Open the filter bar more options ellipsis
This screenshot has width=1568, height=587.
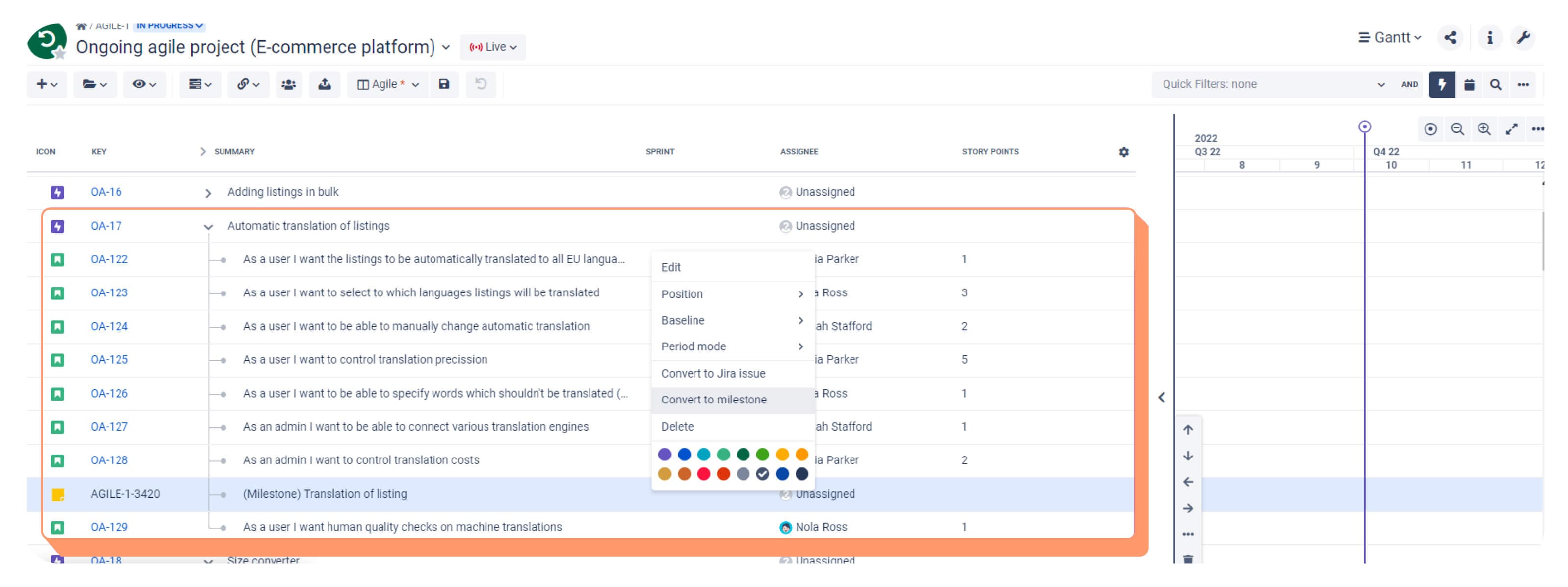coord(1523,85)
